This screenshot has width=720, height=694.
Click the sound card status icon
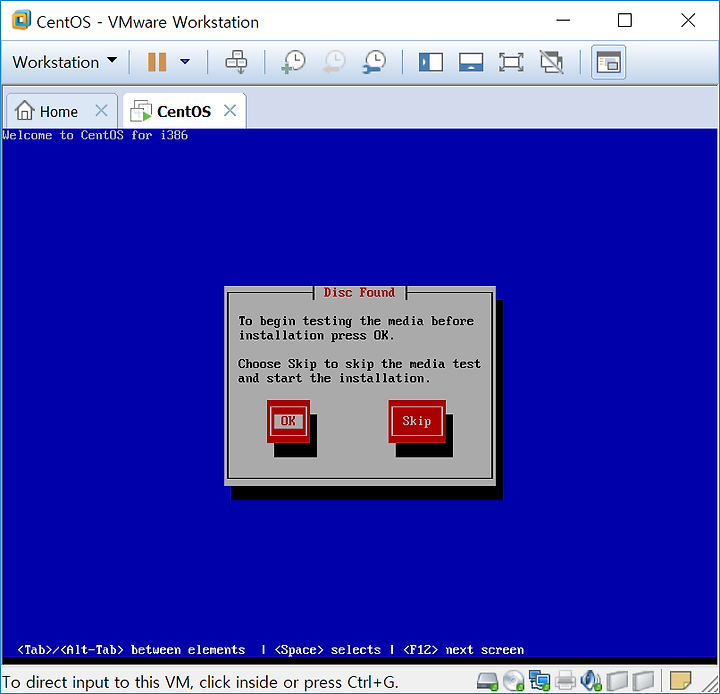[x=591, y=681]
